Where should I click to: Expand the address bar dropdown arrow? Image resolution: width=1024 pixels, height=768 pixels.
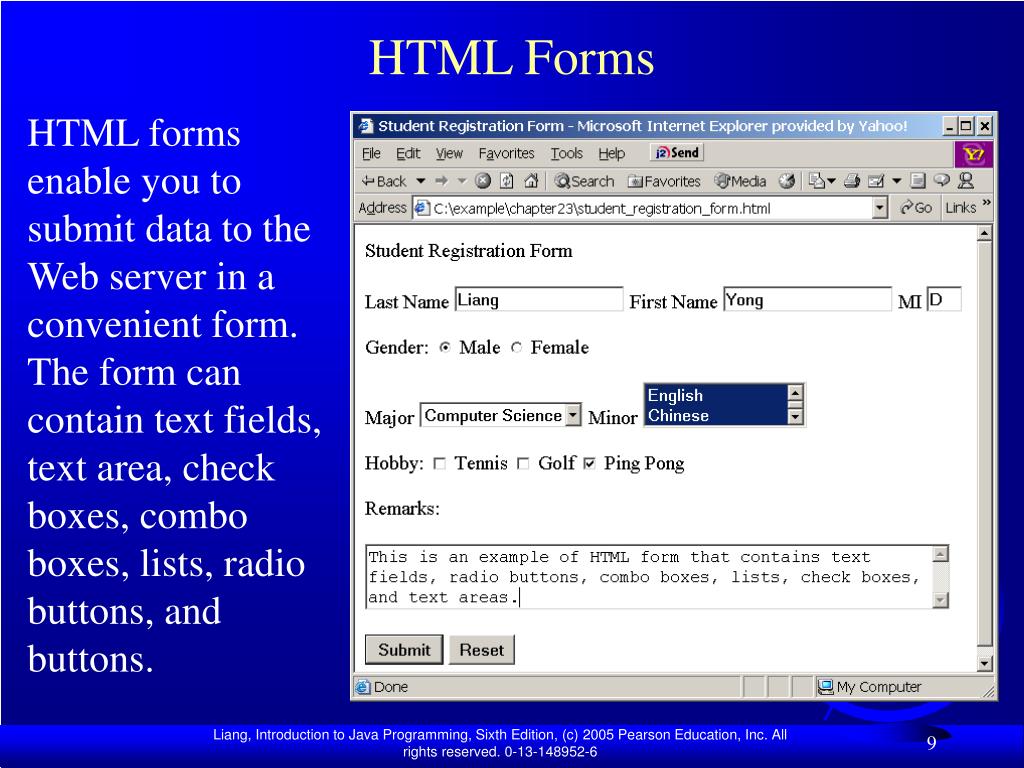click(879, 208)
